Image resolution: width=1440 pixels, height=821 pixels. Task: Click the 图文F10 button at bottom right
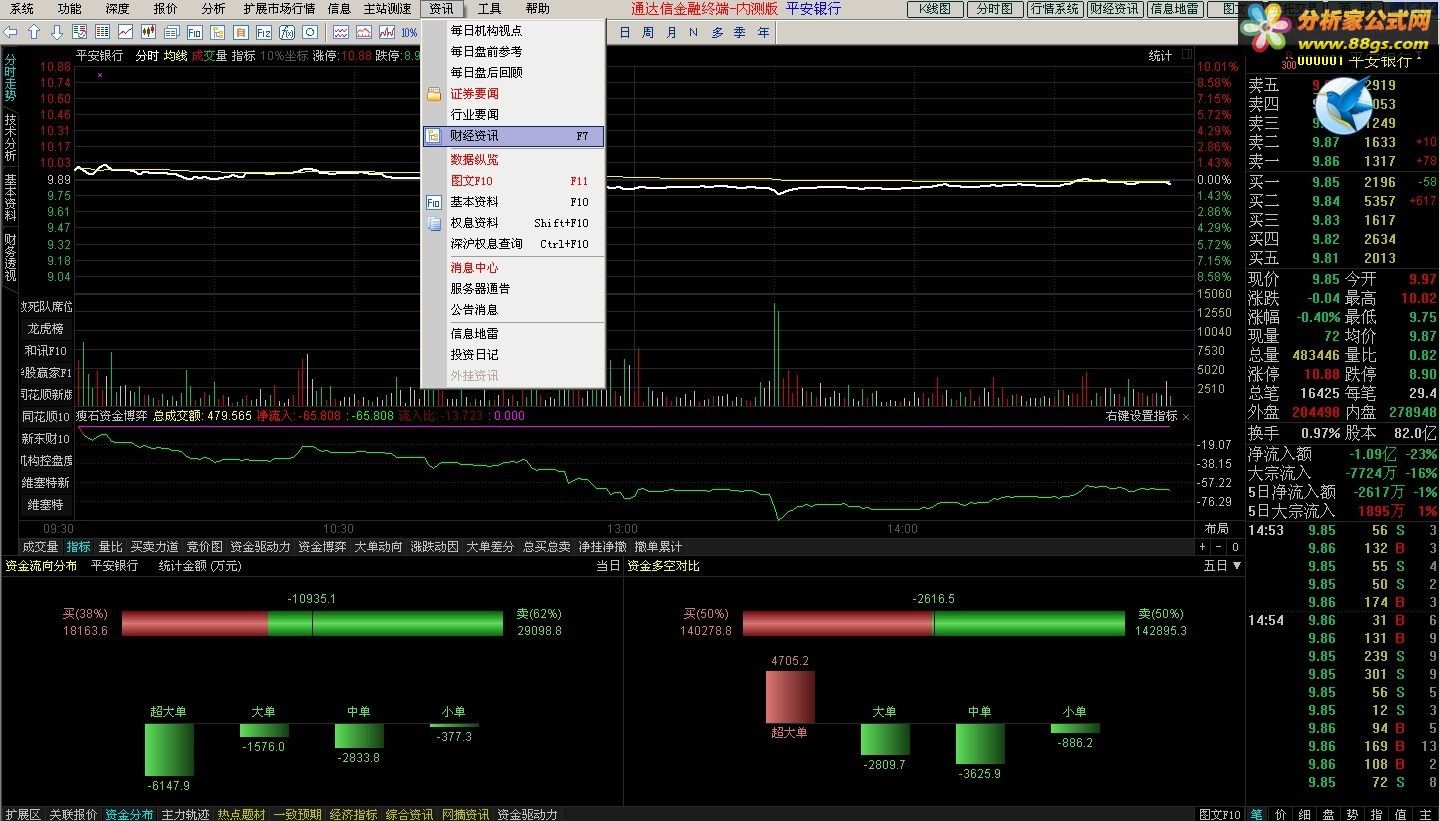(1220, 814)
